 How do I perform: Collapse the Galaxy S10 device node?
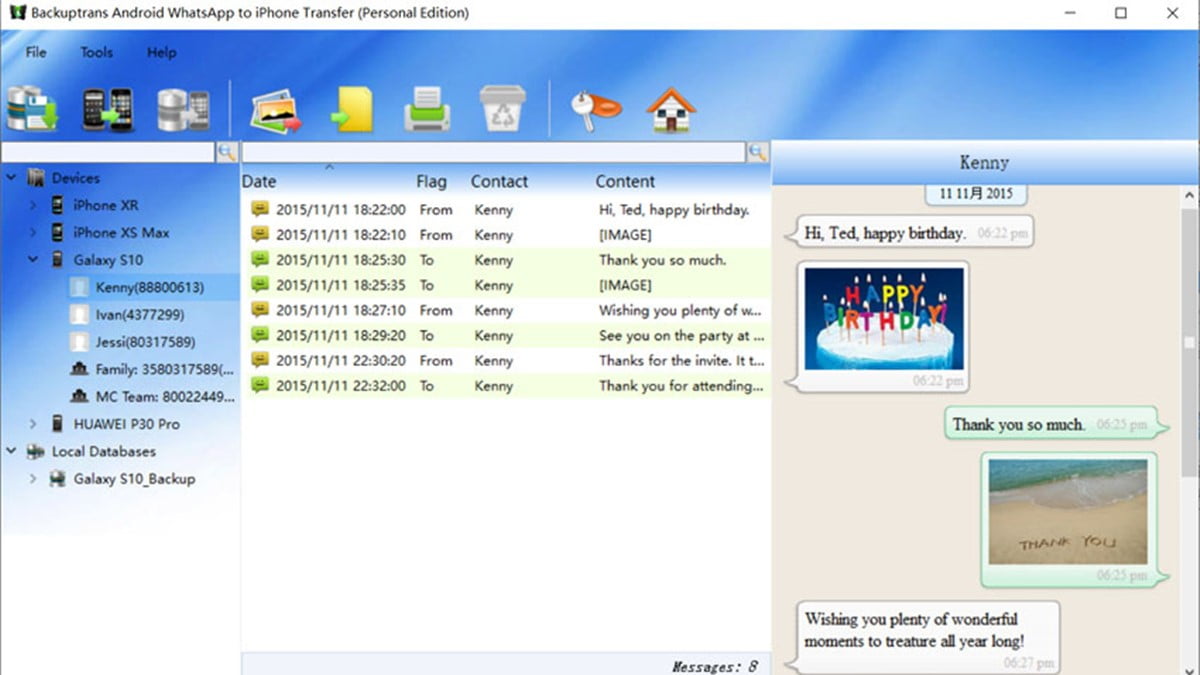pos(33,260)
